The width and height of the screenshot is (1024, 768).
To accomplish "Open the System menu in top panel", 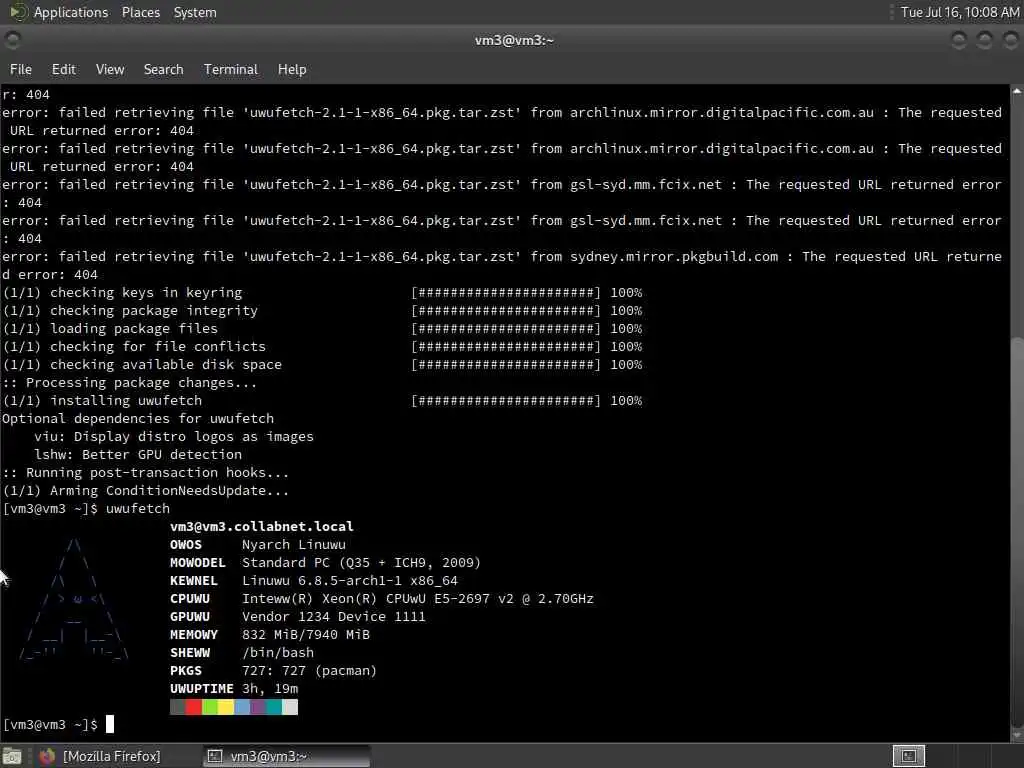I will (x=195, y=12).
